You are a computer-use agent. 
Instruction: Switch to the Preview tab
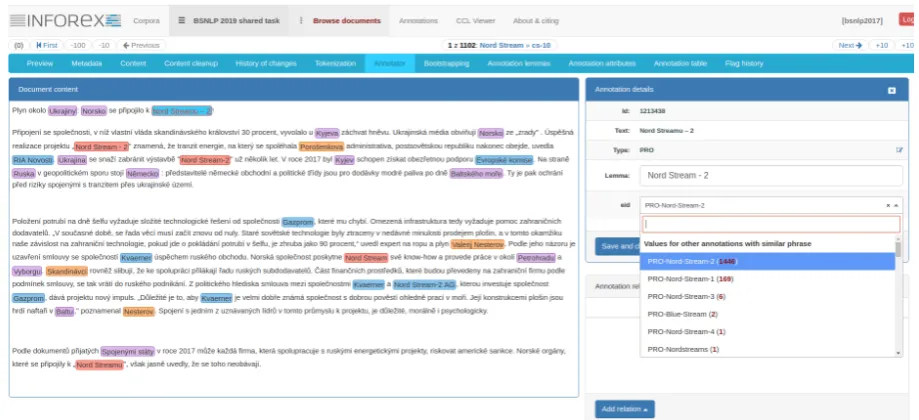[40, 63]
